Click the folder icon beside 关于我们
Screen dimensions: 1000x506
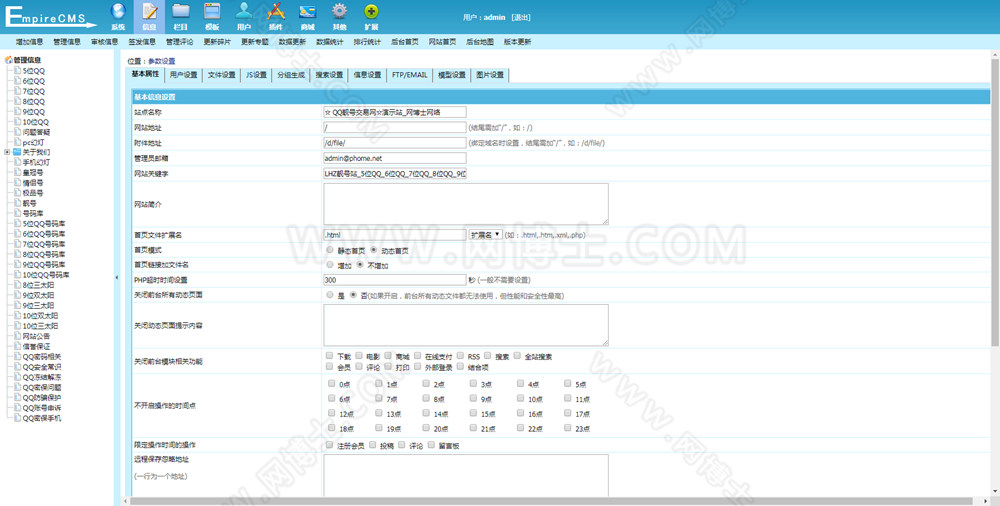click(x=17, y=153)
